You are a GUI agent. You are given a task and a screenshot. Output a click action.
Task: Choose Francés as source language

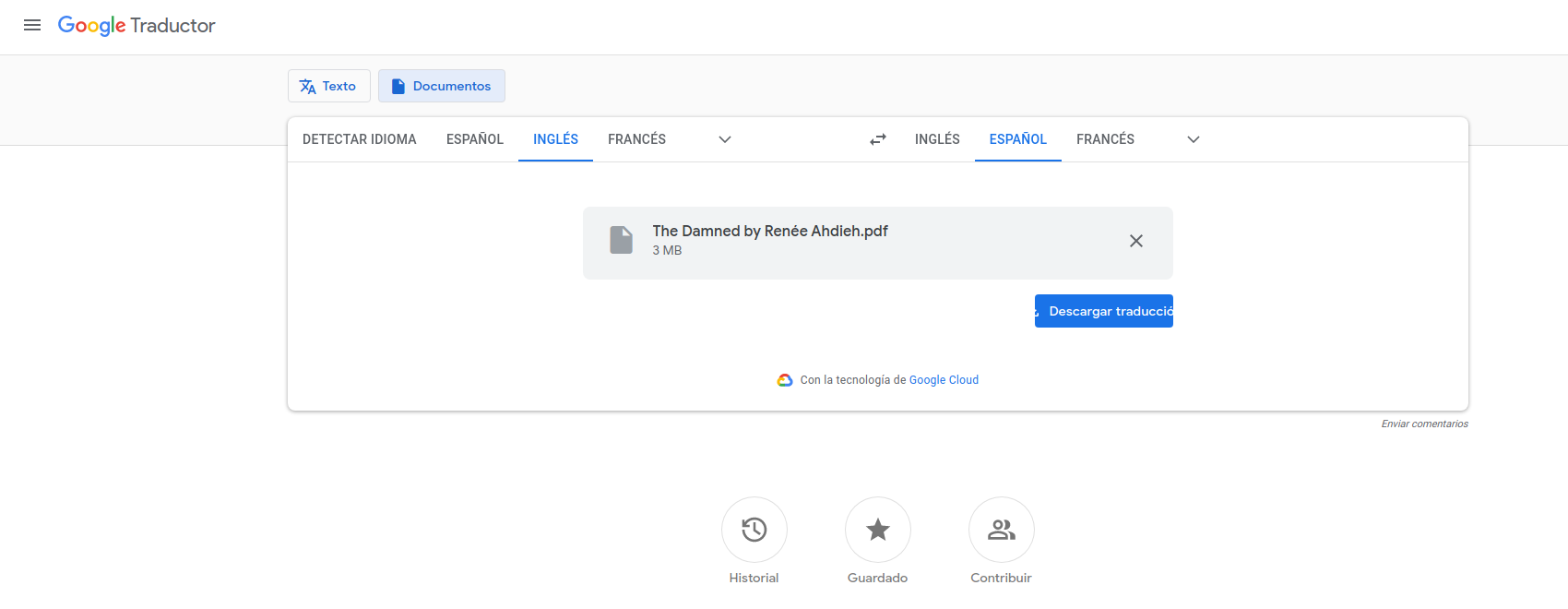pyautogui.click(x=636, y=139)
